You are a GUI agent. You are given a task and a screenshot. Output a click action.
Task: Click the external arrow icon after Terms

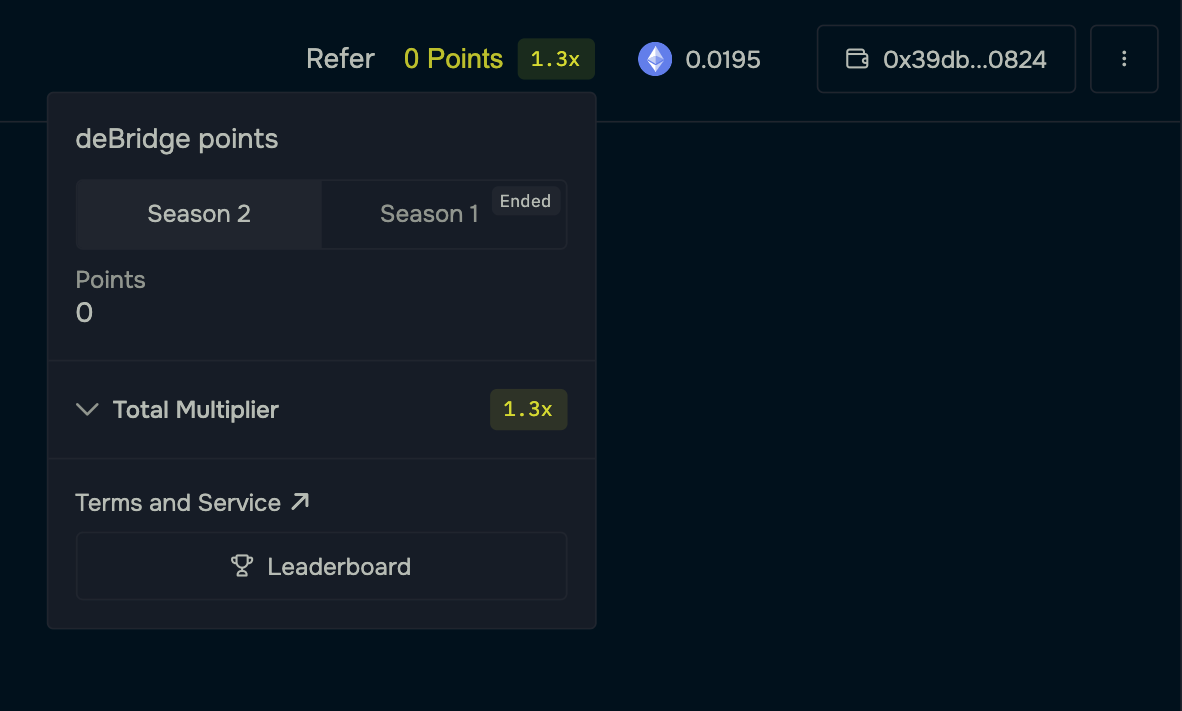pos(300,501)
